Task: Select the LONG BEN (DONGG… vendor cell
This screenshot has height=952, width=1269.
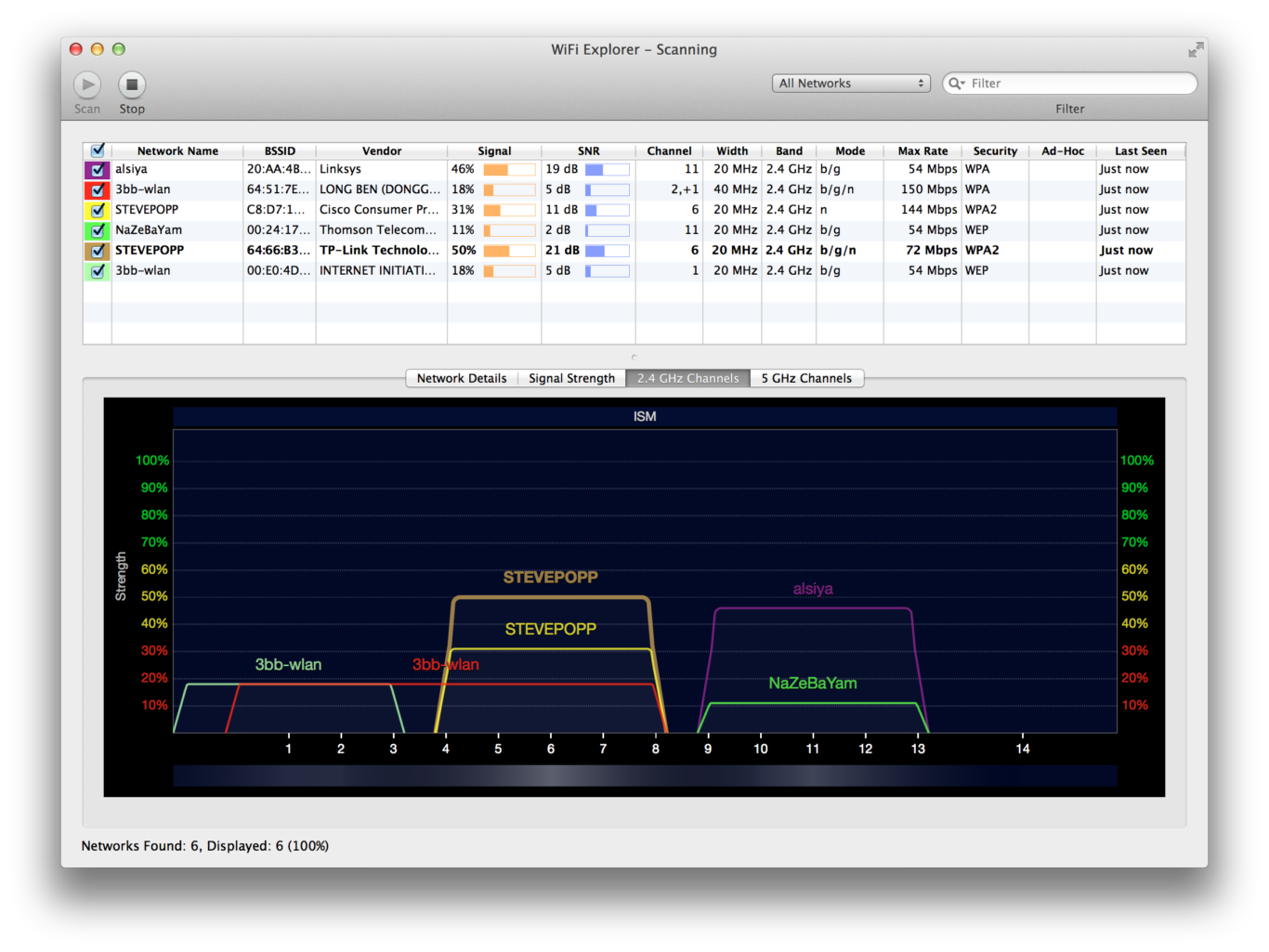Action: click(380, 189)
